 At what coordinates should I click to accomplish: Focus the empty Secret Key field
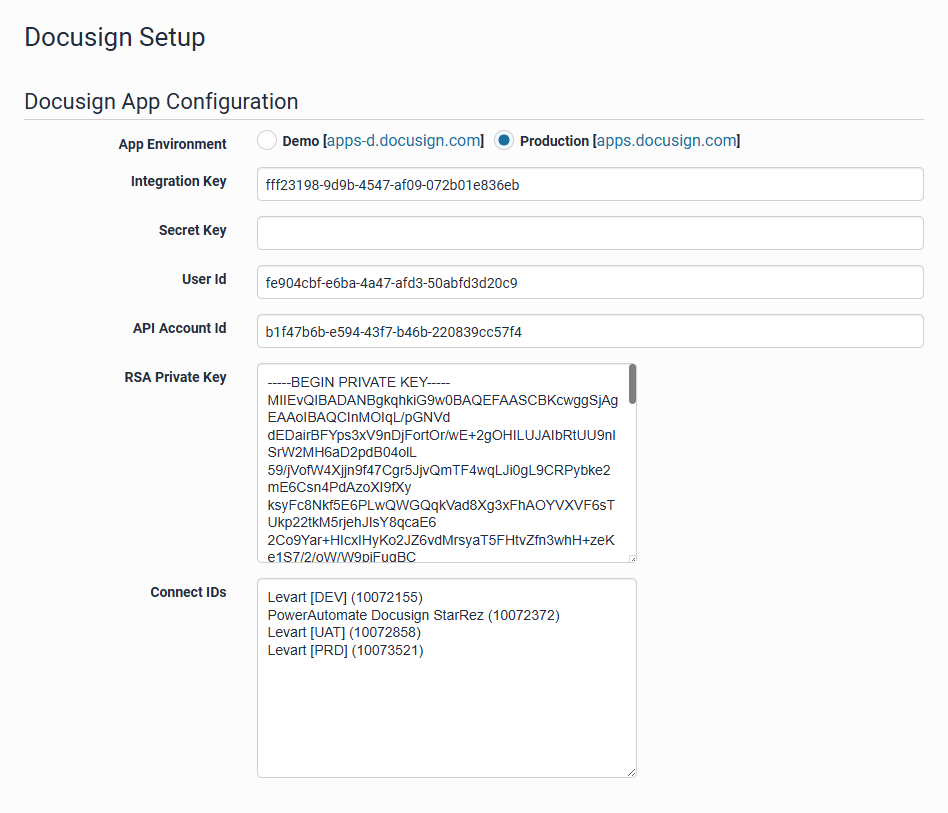[x=589, y=233]
